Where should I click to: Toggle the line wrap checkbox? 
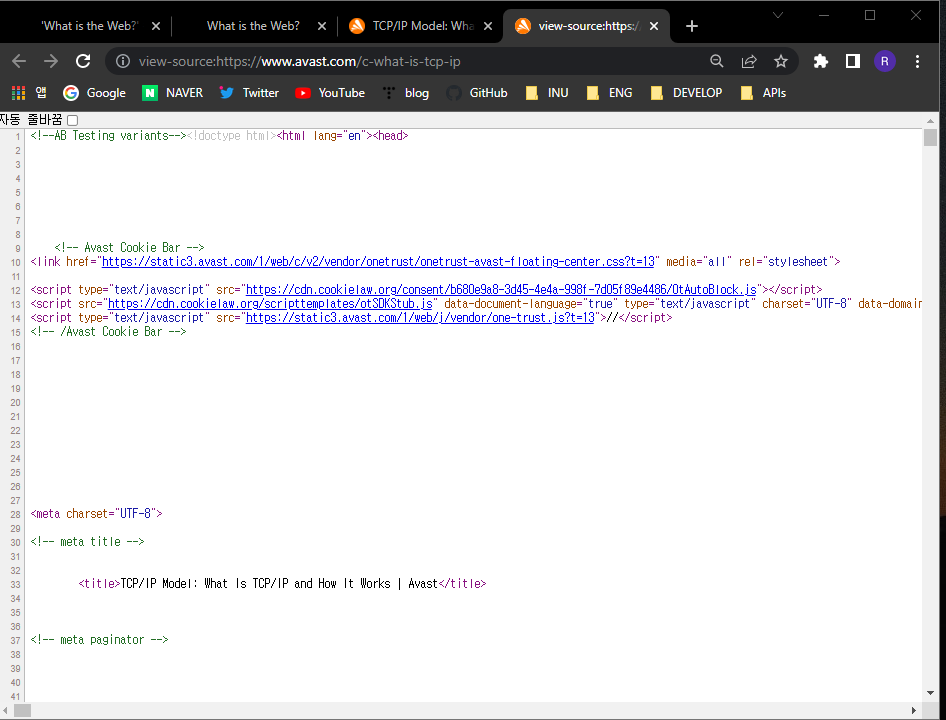72,120
